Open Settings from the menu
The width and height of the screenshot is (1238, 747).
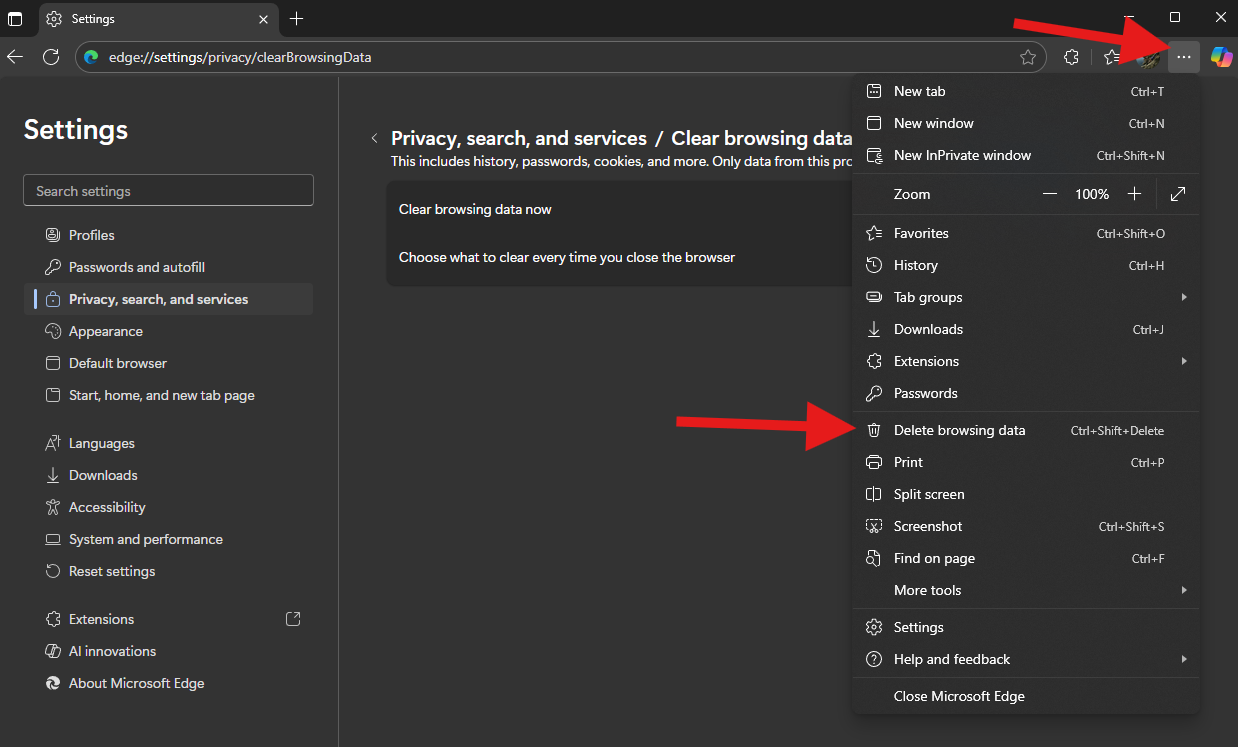pos(1026,627)
